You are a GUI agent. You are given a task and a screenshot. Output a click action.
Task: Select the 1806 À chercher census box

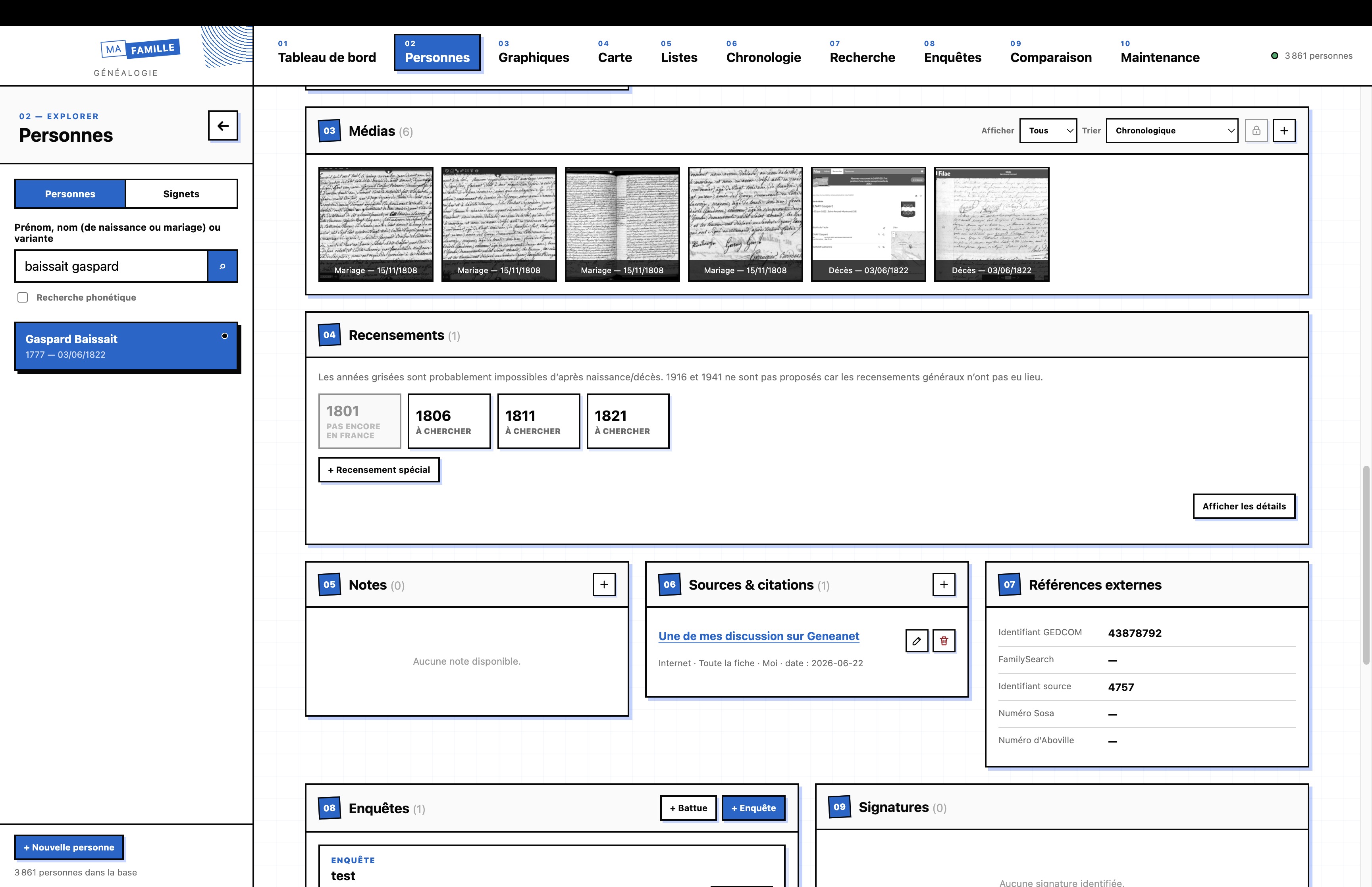point(449,421)
